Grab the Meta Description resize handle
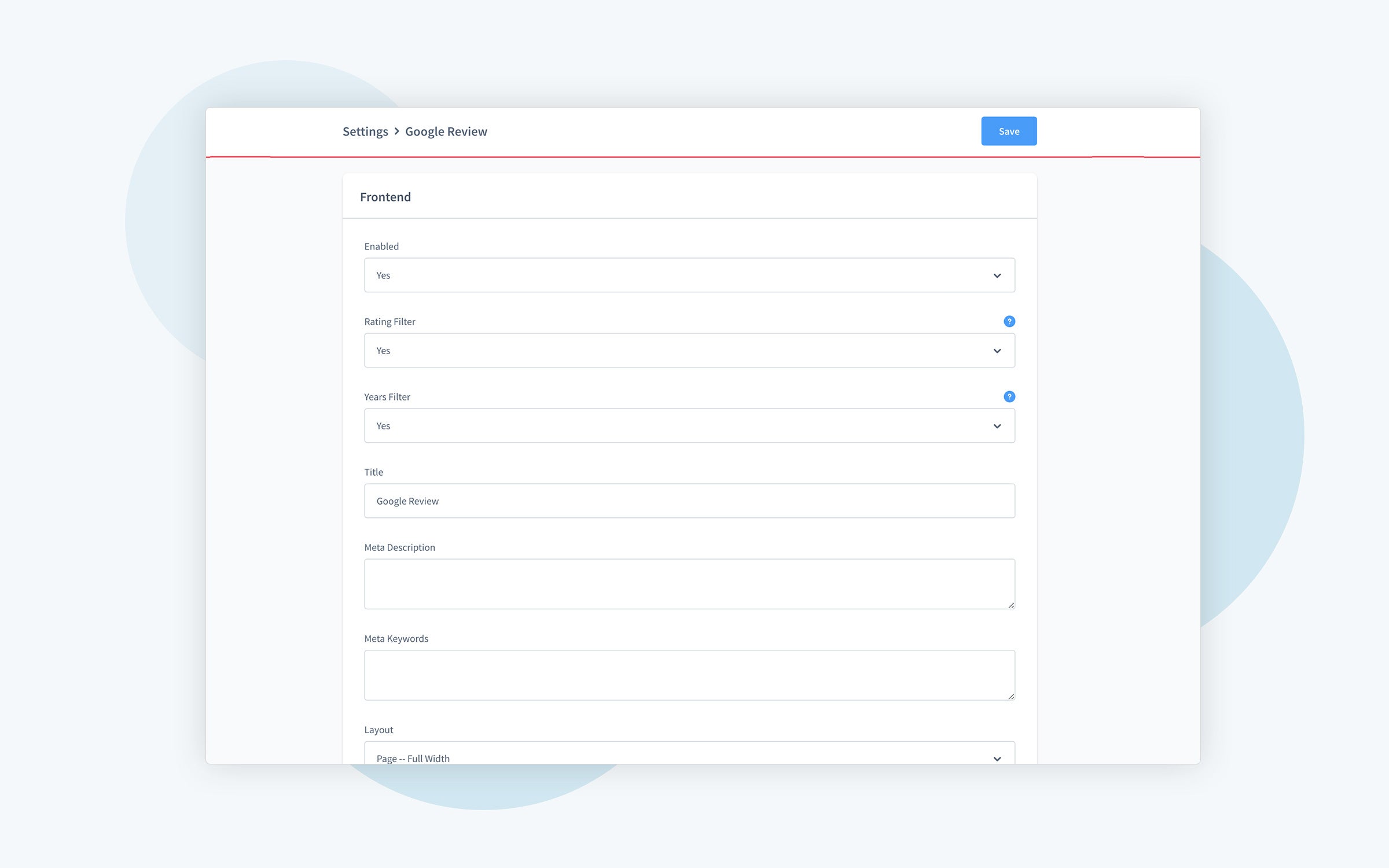 pyautogui.click(x=1010, y=605)
